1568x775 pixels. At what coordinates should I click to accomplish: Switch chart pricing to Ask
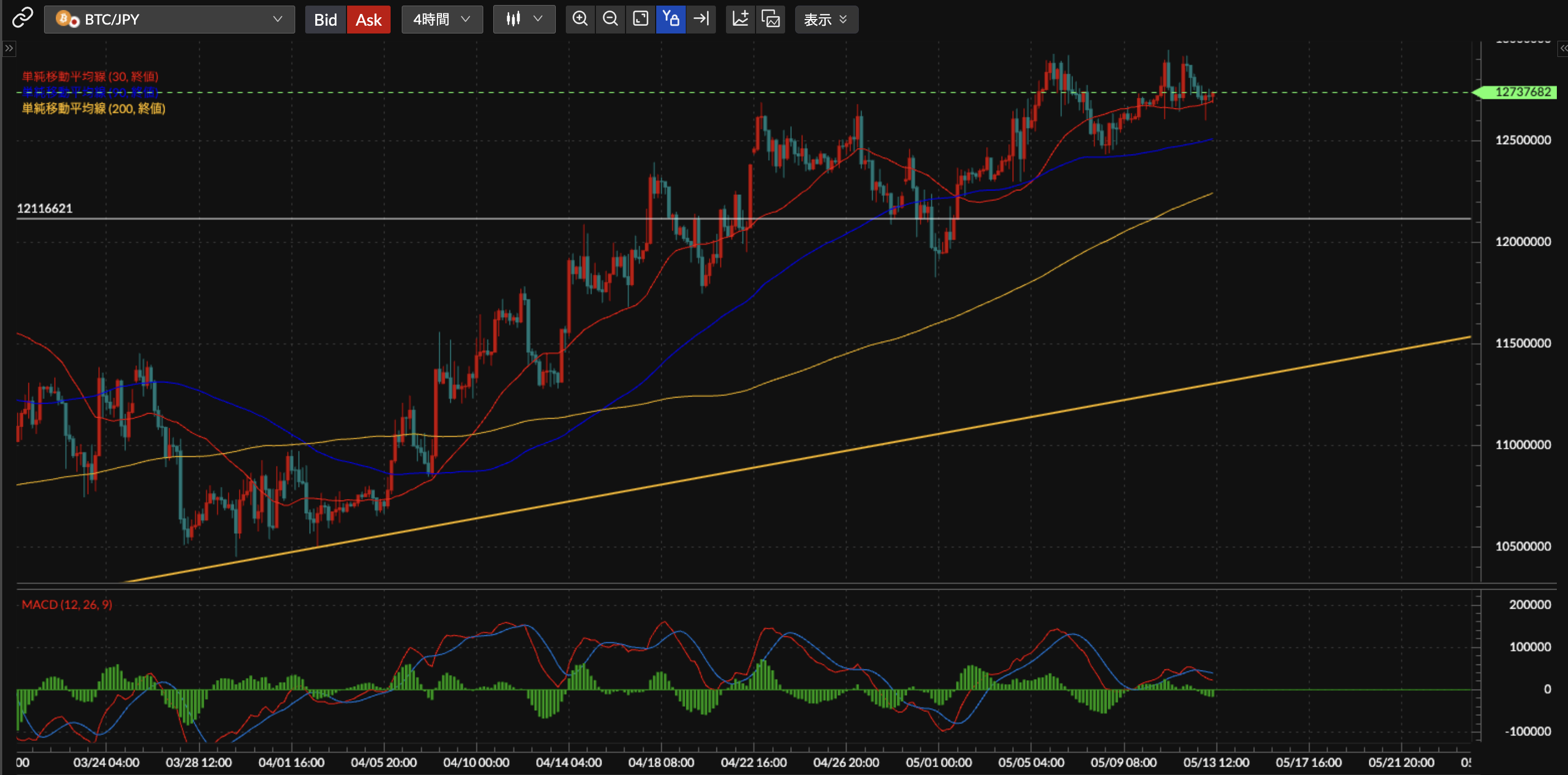[368, 20]
